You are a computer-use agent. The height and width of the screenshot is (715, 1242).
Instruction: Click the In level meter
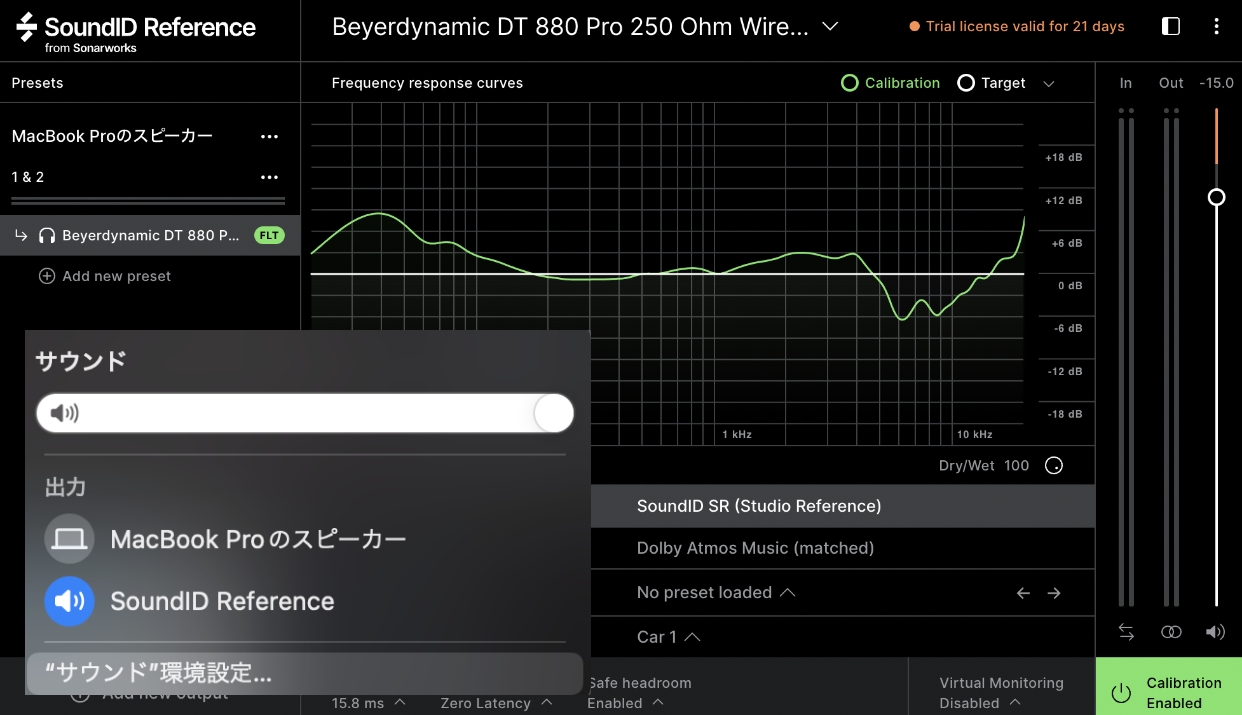click(x=1126, y=357)
